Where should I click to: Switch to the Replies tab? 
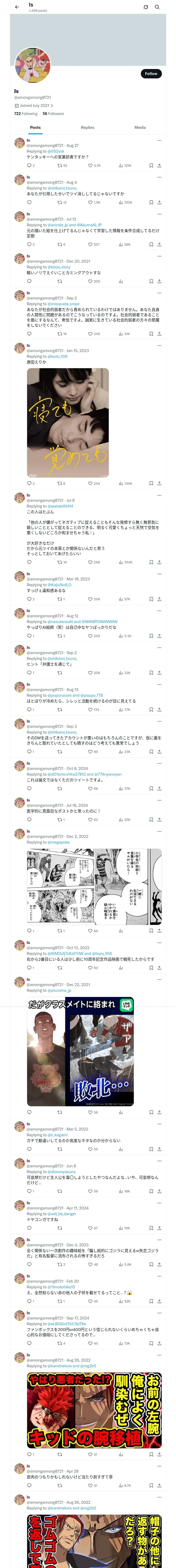coord(87,128)
